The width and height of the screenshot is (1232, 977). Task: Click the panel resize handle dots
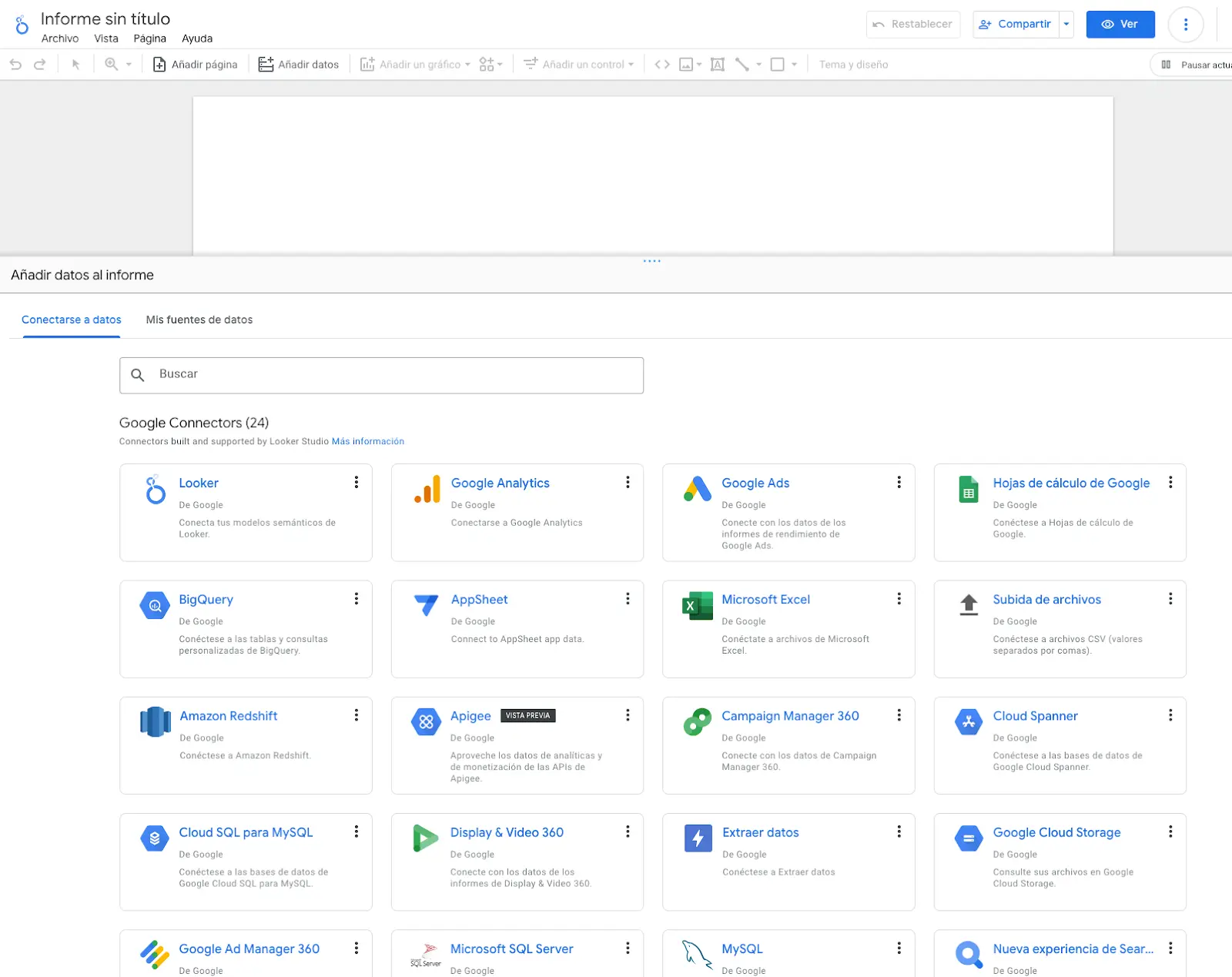(x=652, y=261)
